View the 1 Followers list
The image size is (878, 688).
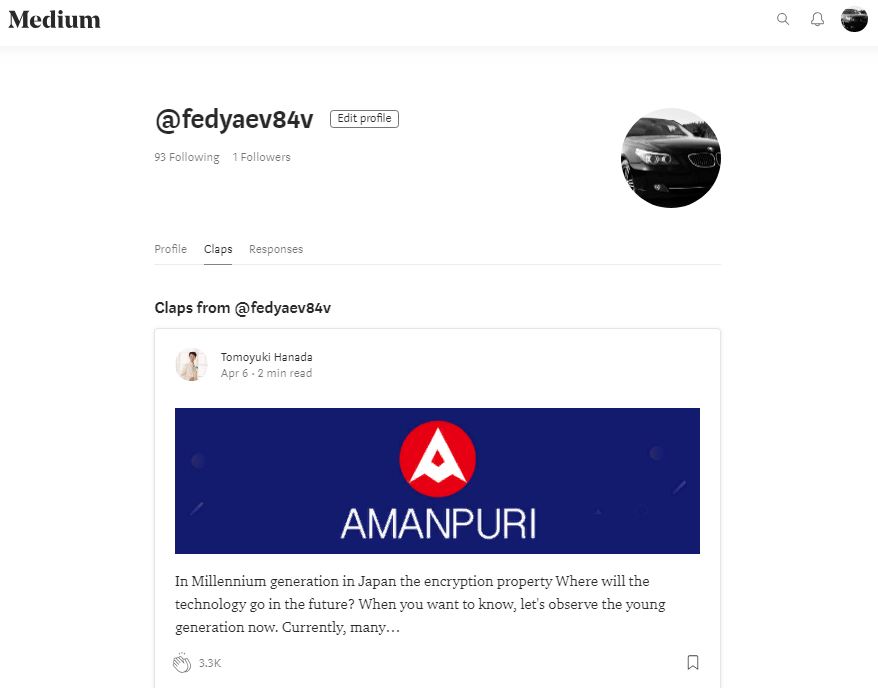[x=261, y=157]
